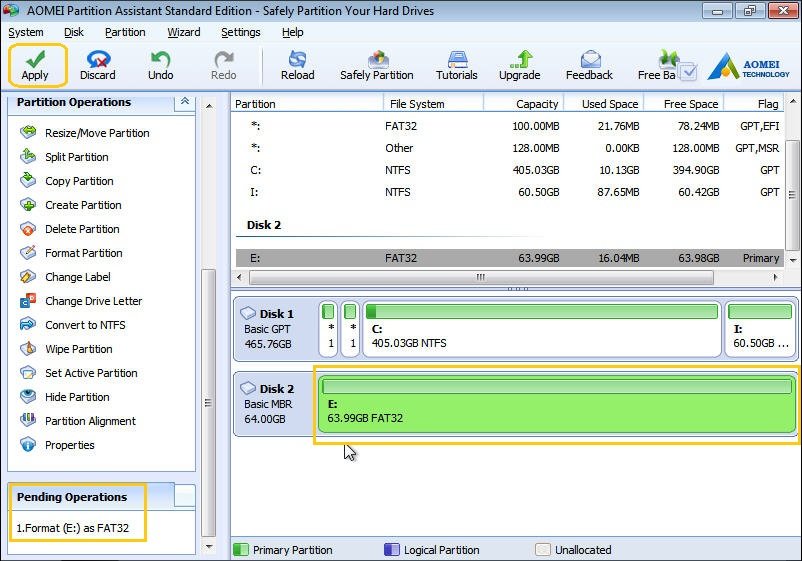Click the partition list's right scroll arrow
Viewport: 802px width, 561px height.
[x=775, y=278]
